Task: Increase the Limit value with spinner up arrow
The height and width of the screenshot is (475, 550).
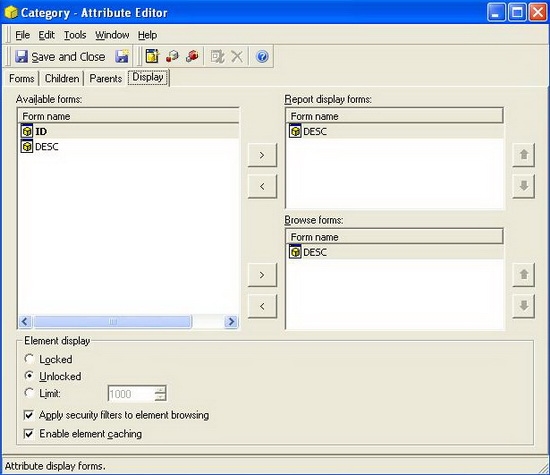Action: 160,390
